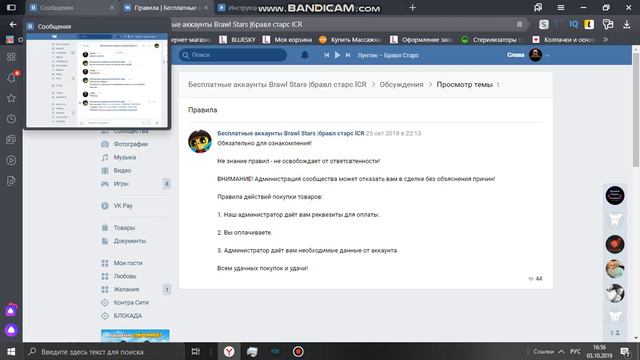Image resolution: width=640 pixels, height=360 pixels.
Task: Close the Правила tab
Action: pos(206,8)
